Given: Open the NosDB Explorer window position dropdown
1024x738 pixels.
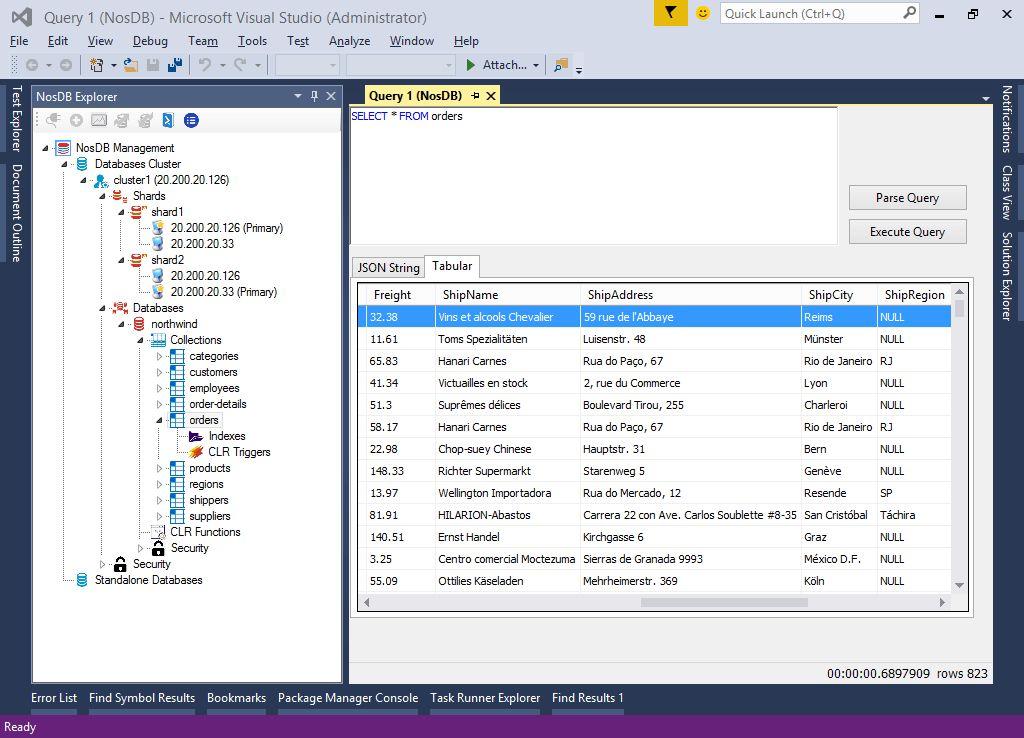Looking at the screenshot, I should pyautogui.click(x=298, y=97).
